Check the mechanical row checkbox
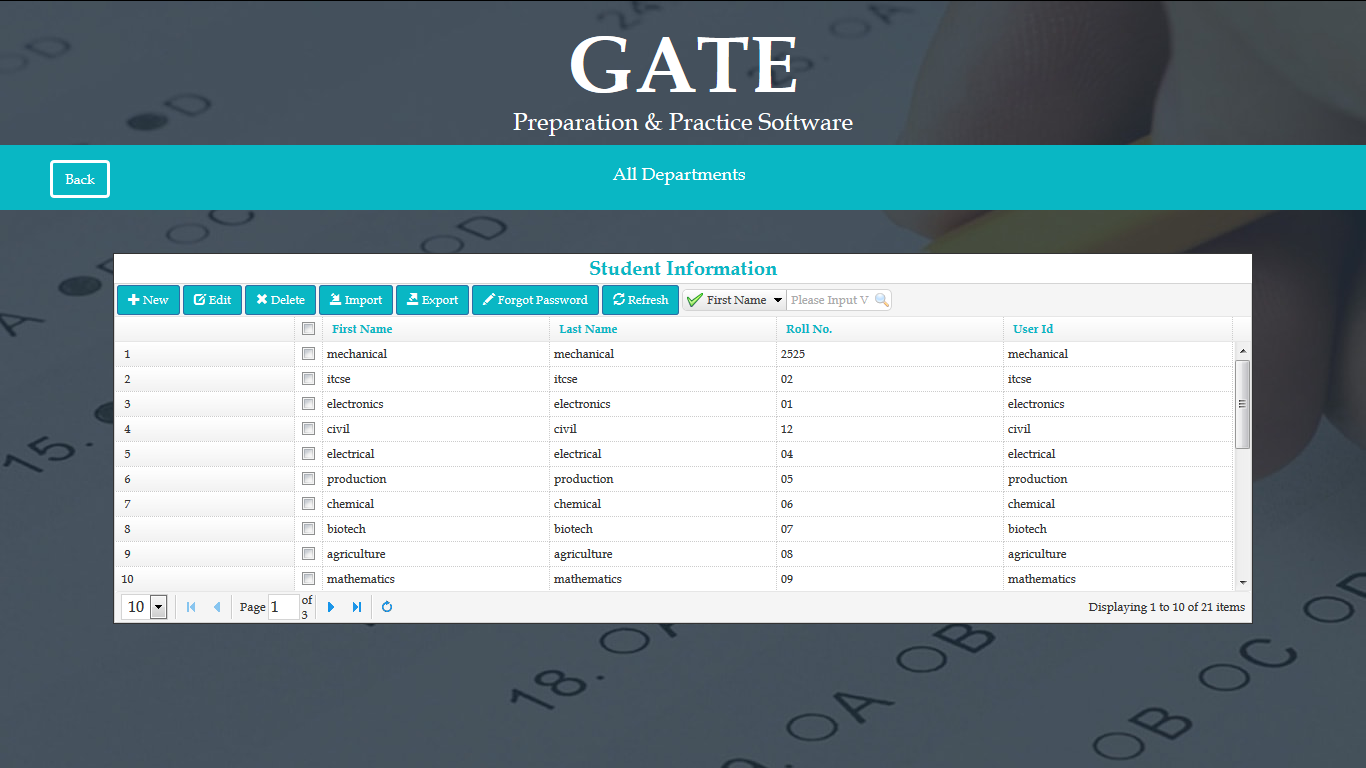 pyautogui.click(x=309, y=354)
